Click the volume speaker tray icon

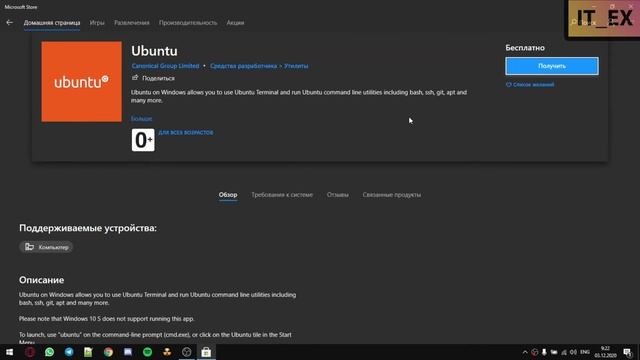pos(573,352)
